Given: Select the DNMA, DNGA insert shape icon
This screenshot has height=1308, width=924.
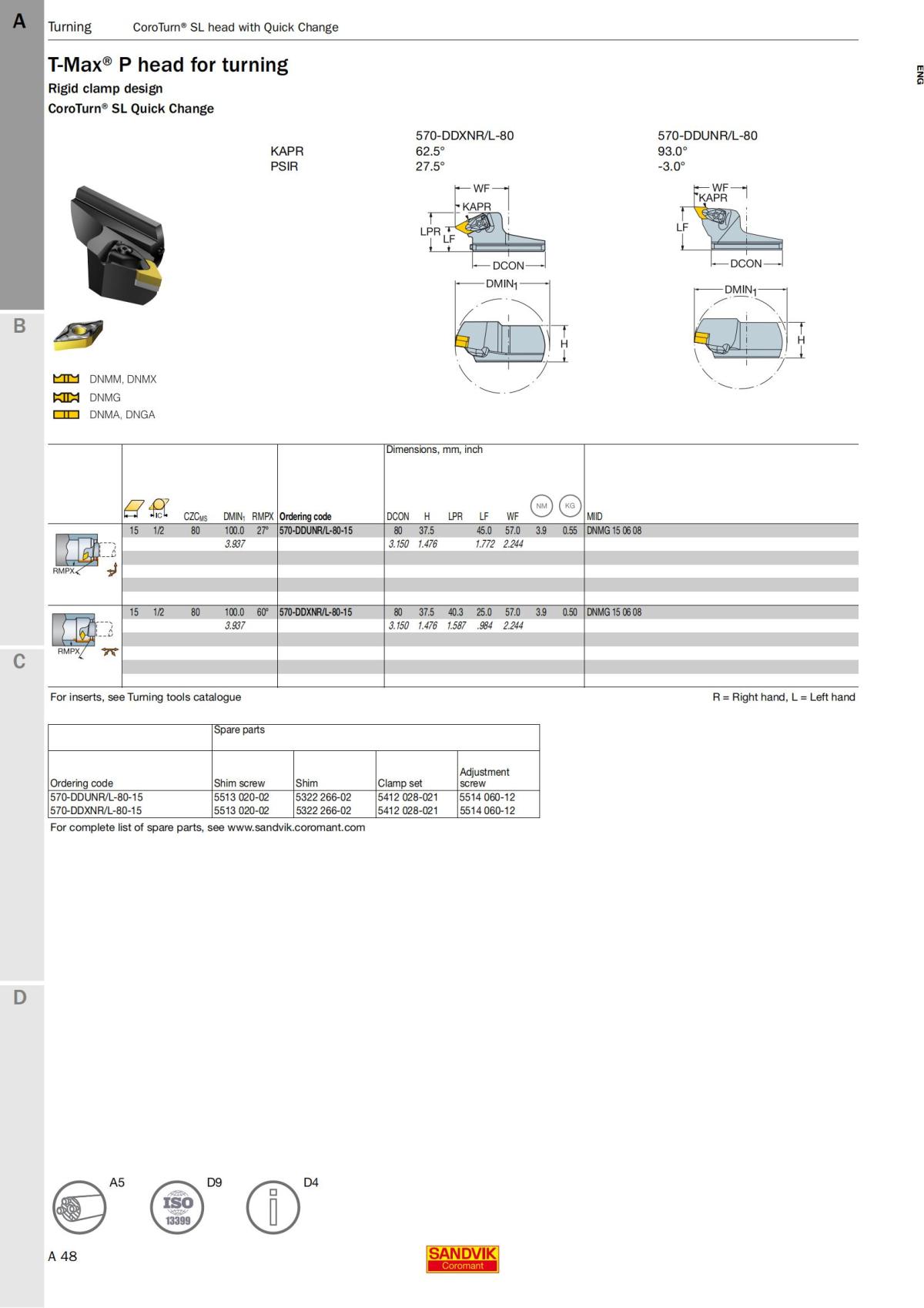Looking at the screenshot, I should (66, 414).
